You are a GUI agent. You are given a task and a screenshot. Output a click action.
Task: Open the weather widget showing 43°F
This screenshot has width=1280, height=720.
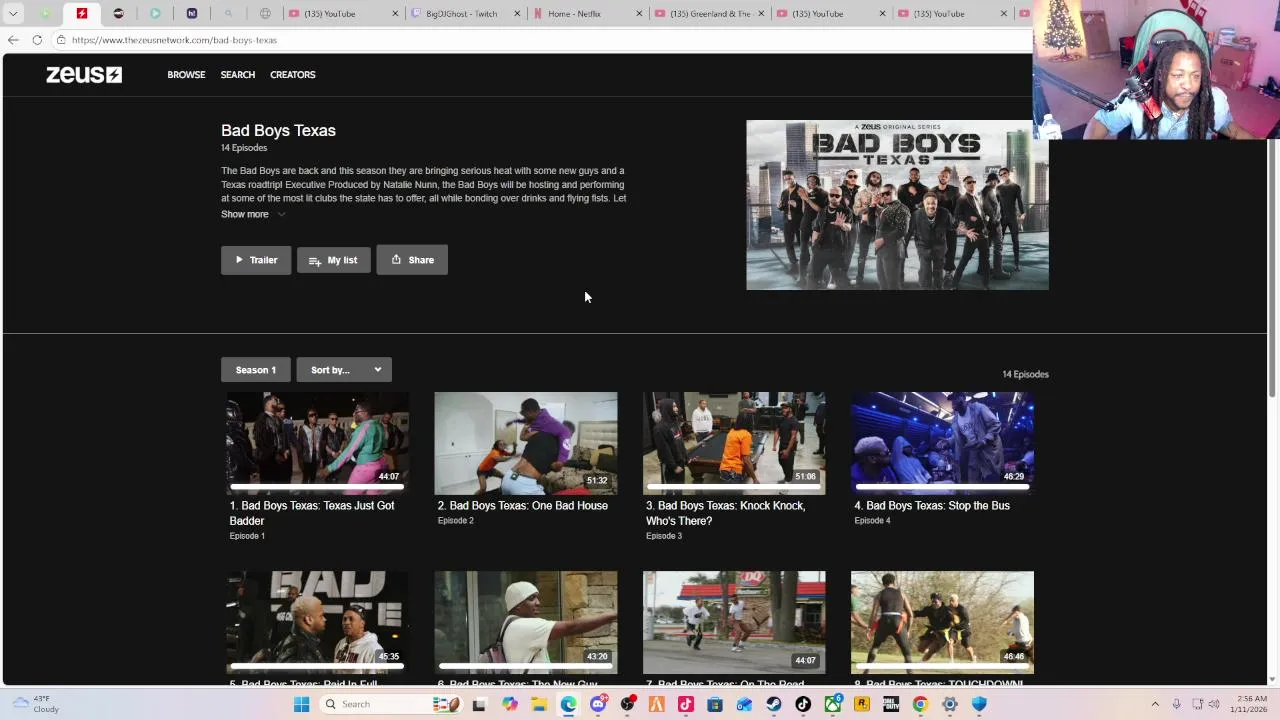[36, 704]
